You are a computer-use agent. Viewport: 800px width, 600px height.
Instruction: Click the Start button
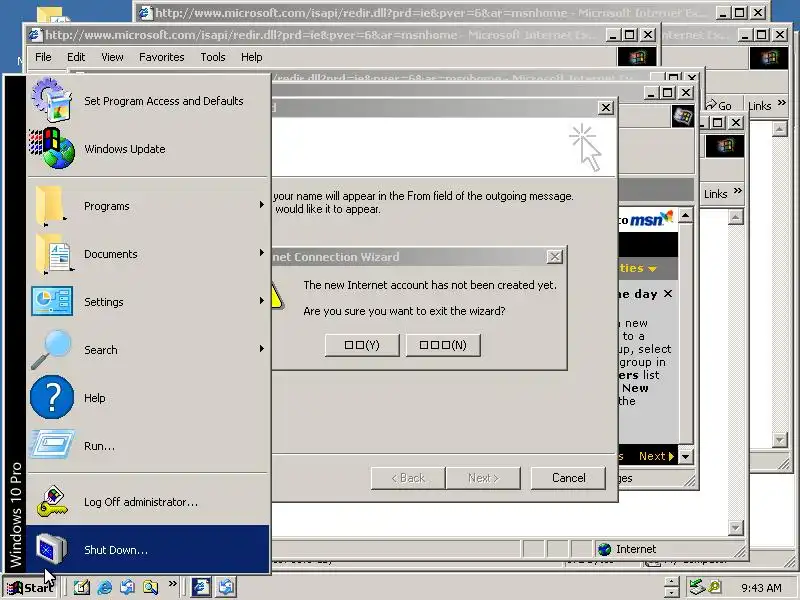[x=30, y=588]
